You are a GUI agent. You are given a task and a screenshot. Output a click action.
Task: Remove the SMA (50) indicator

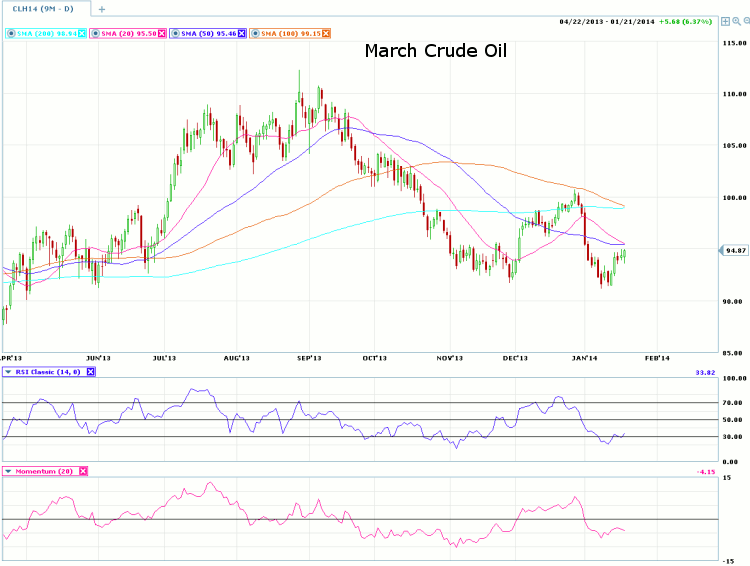(x=241, y=34)
